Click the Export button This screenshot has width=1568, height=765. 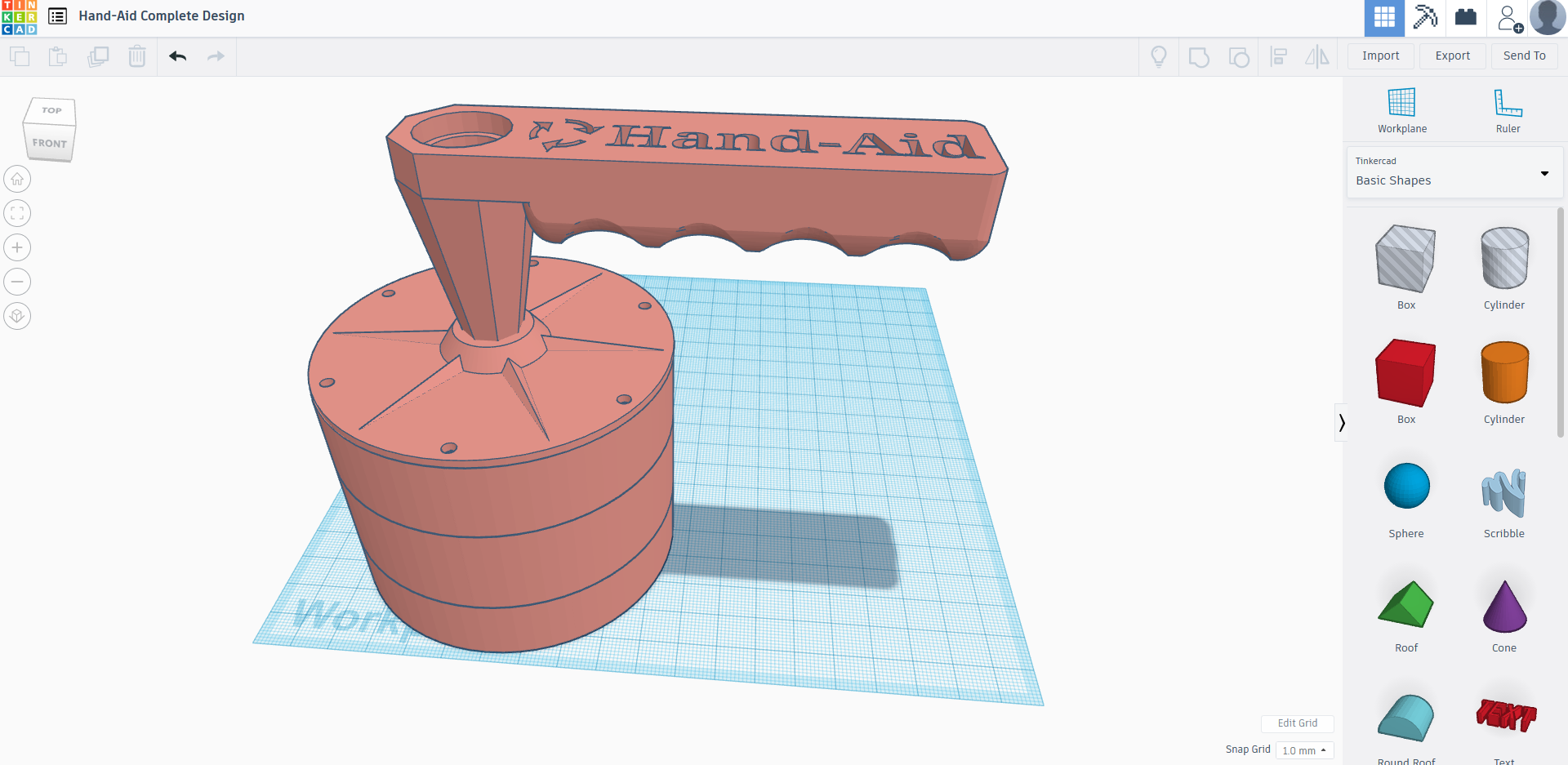point(1453,56)
